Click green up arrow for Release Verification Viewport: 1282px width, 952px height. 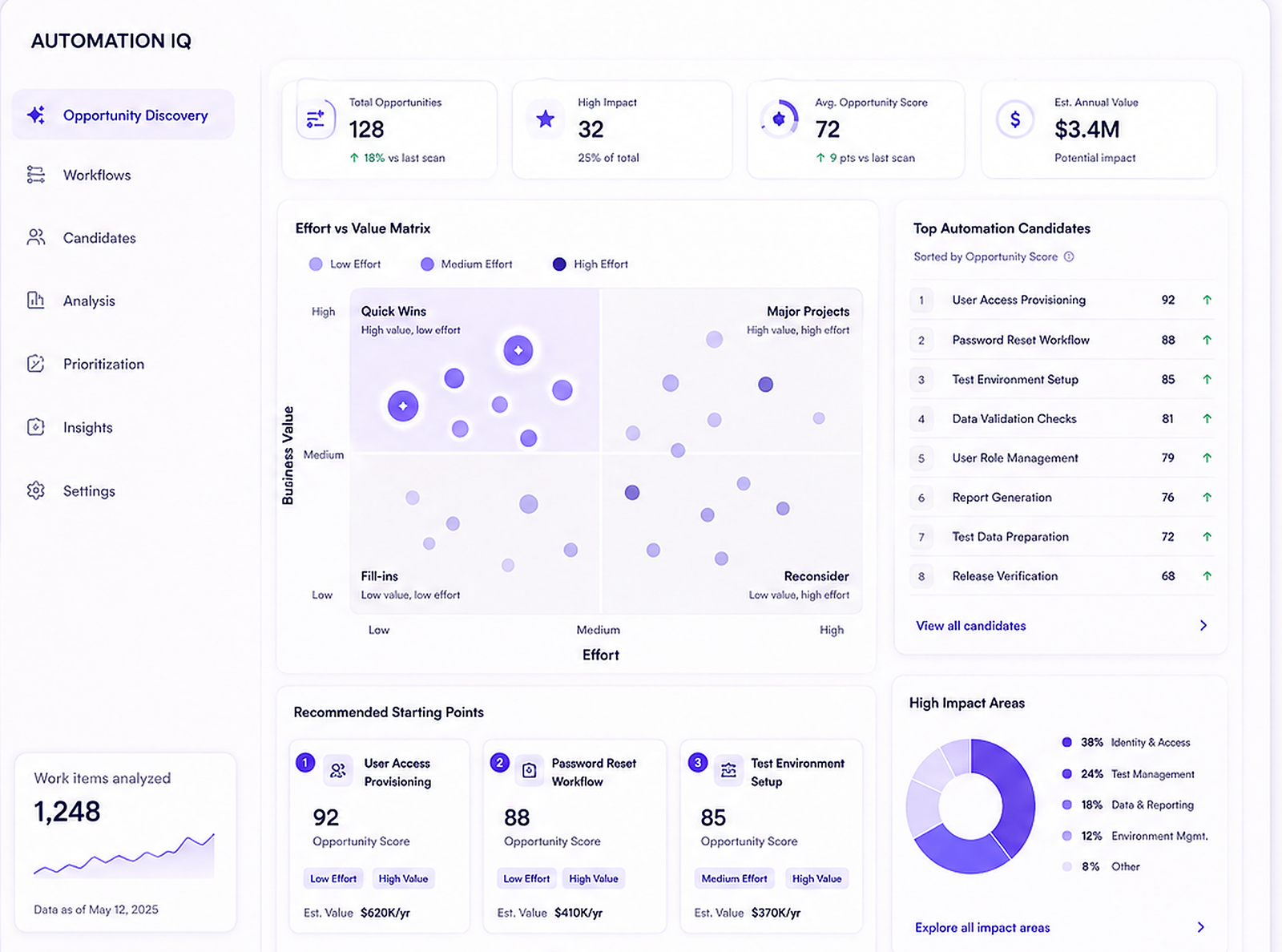pos(1207,575)
